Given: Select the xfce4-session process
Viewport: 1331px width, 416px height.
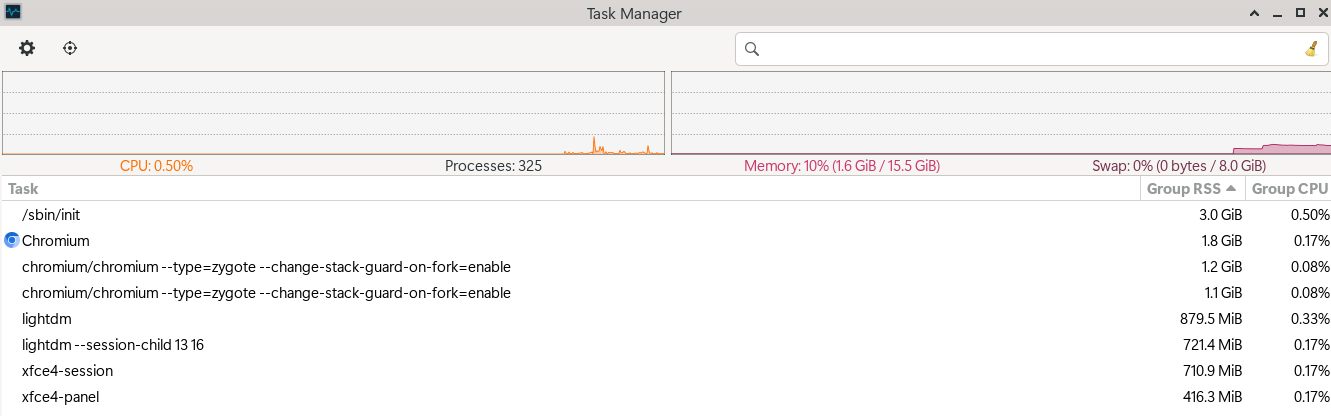Looking at the screenshot, I should click(666, 371).
